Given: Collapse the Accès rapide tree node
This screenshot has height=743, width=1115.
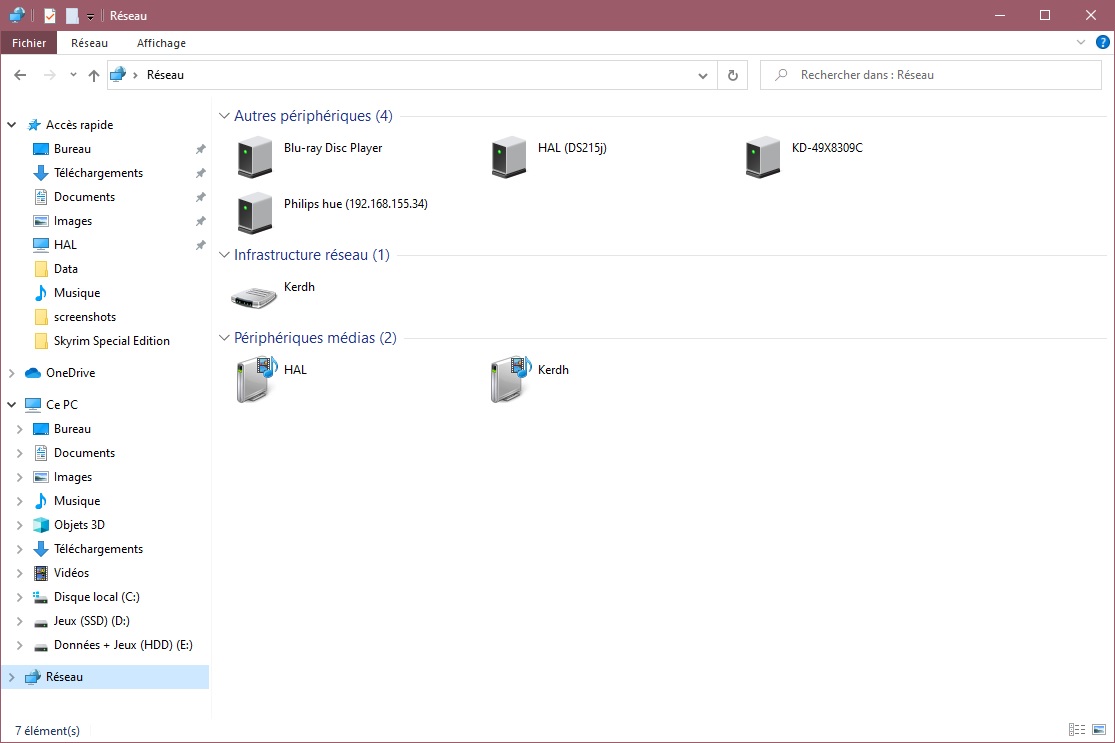Looking at the screenshot, I should point(11,125).
